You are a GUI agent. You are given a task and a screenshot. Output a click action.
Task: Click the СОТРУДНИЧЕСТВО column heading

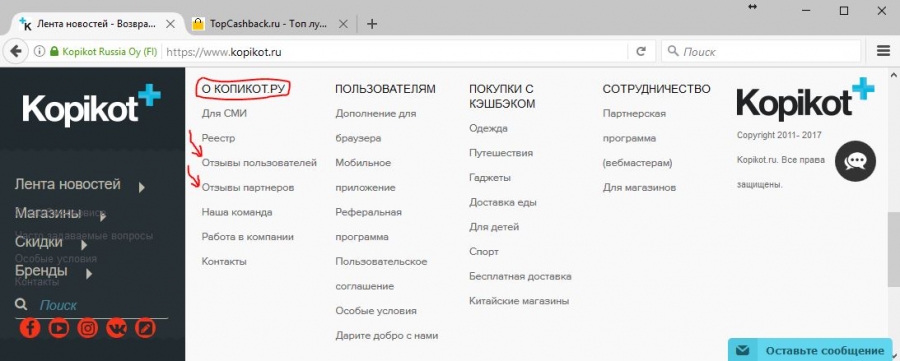[x=657, y=89]
